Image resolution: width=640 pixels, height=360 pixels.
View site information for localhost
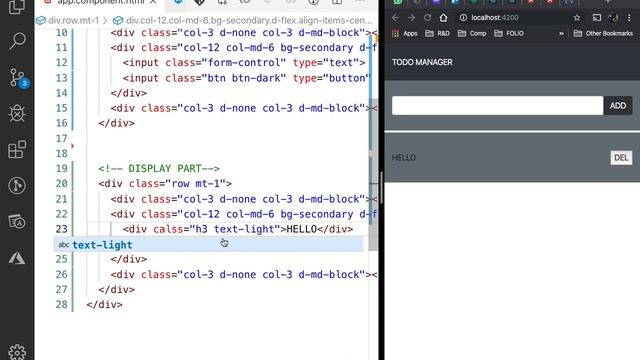coord(463,18)
